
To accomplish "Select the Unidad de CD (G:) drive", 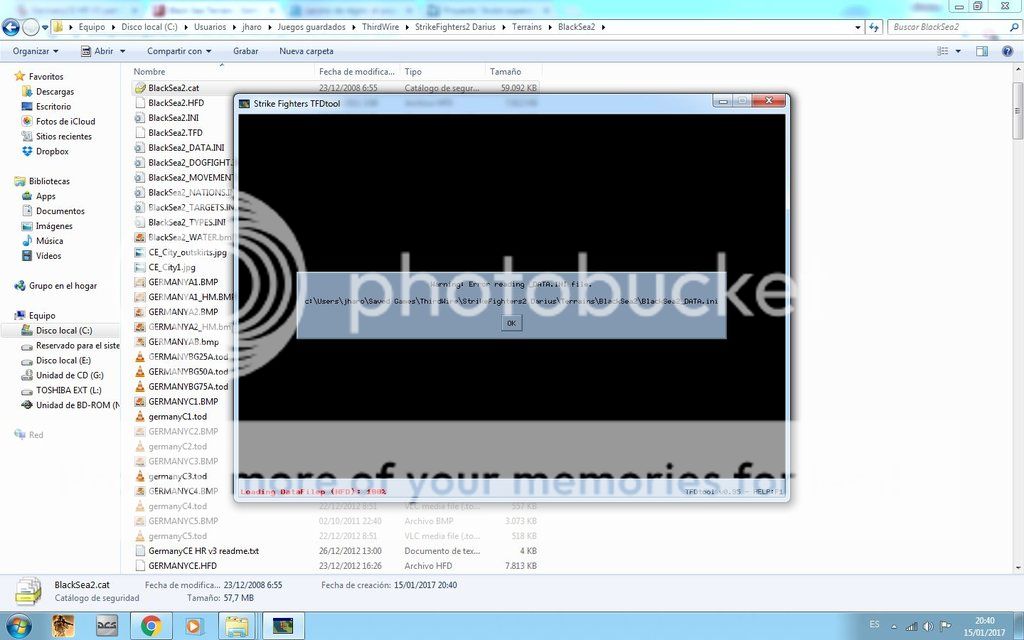I will pyautogui.click(x=69, y=376).
